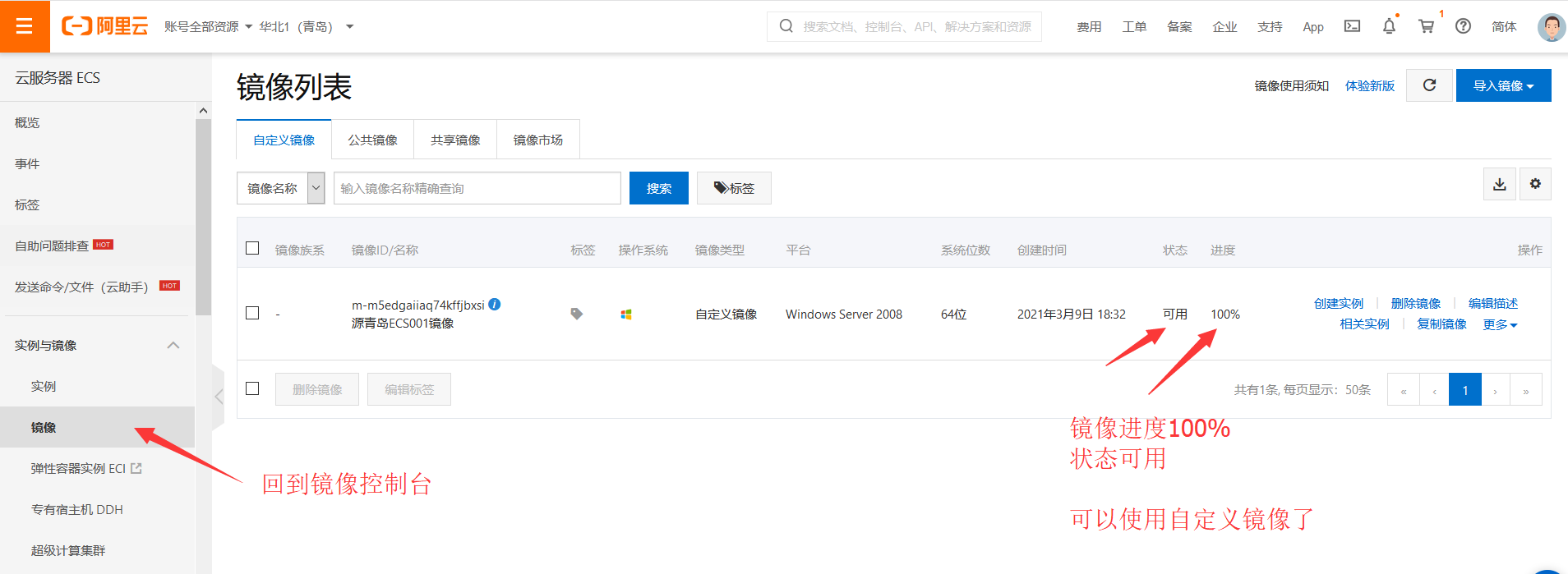Image resolution: width=1568 pixels, height=574 pixels.
Task: Switch to 共享镜像 tab
Action: pos(455,140)
